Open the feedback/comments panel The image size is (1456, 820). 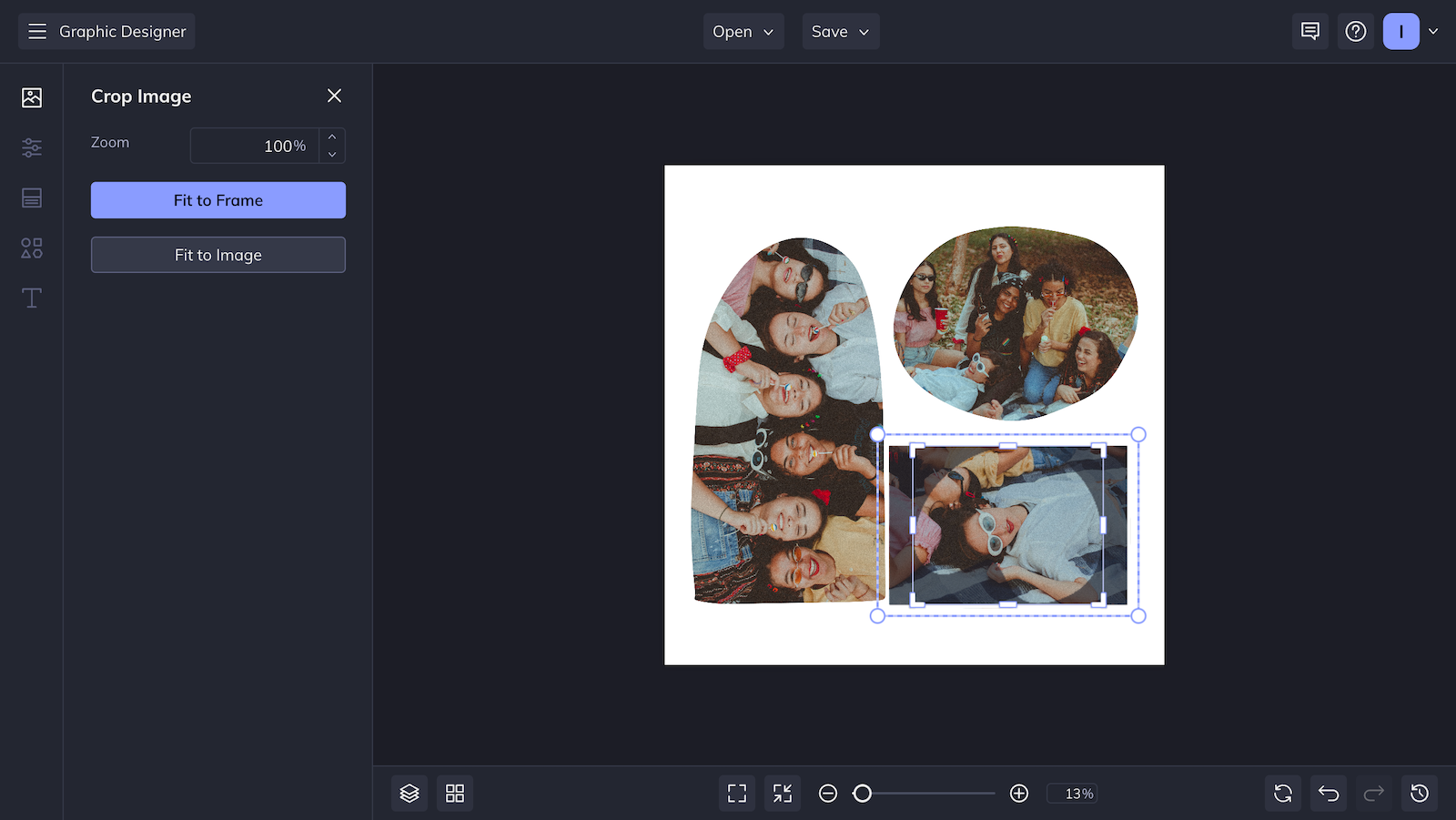coord(1309,31)
